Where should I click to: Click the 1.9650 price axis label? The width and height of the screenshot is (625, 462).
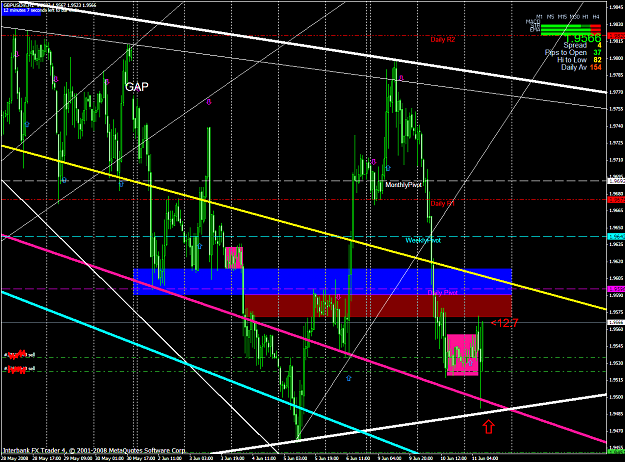pyautogui.click(x=616, y=227)
